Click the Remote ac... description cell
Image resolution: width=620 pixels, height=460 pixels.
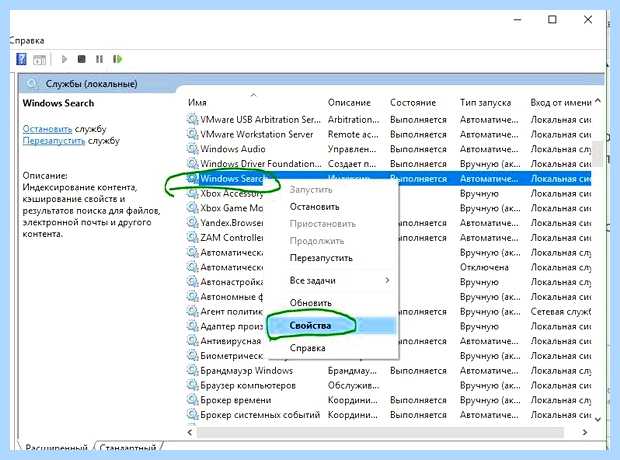pos(353,134)
